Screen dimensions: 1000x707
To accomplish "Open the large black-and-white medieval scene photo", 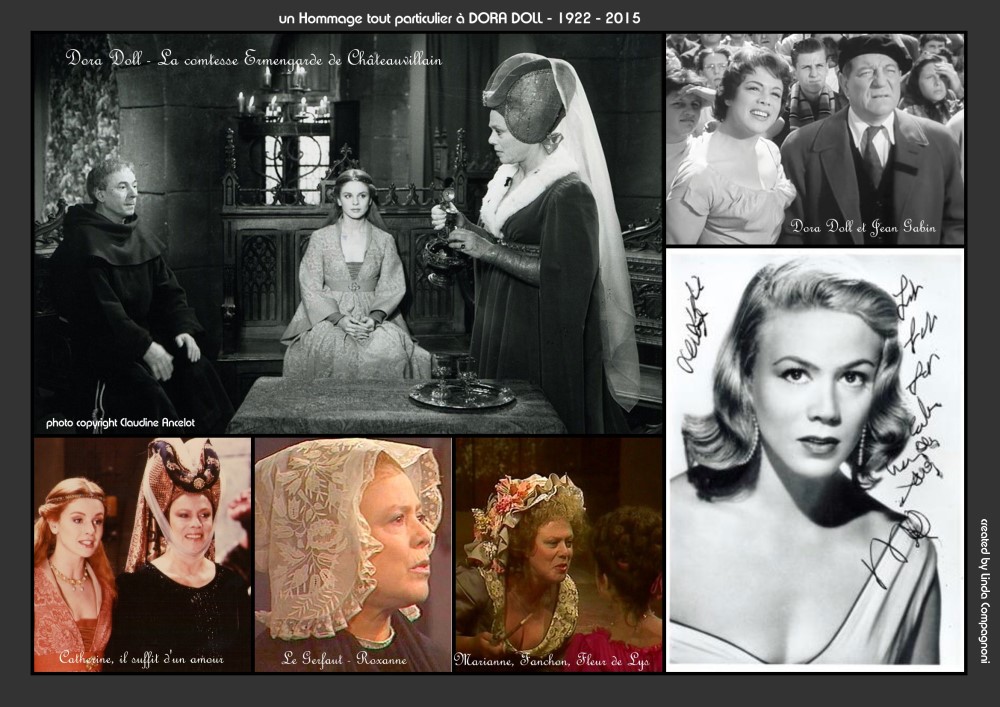I will (x=348, y=234).
